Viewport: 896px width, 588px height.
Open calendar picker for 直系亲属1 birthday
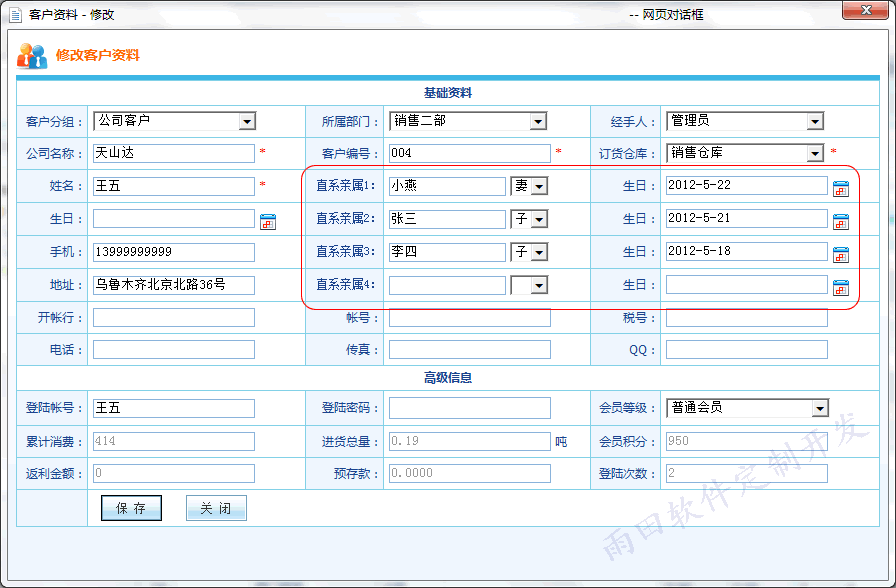(x=840, y=188)
